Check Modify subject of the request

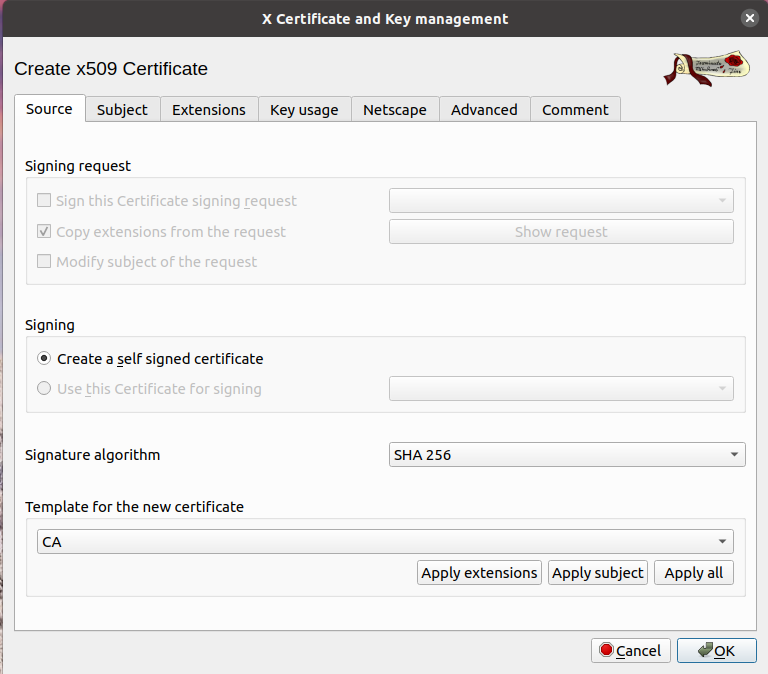point(44,262)
